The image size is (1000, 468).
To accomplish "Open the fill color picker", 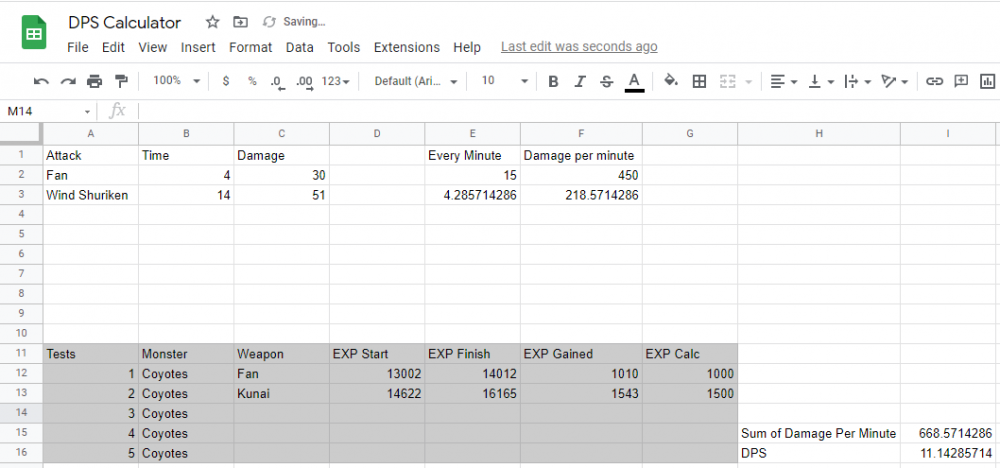I will pos(671,81).
